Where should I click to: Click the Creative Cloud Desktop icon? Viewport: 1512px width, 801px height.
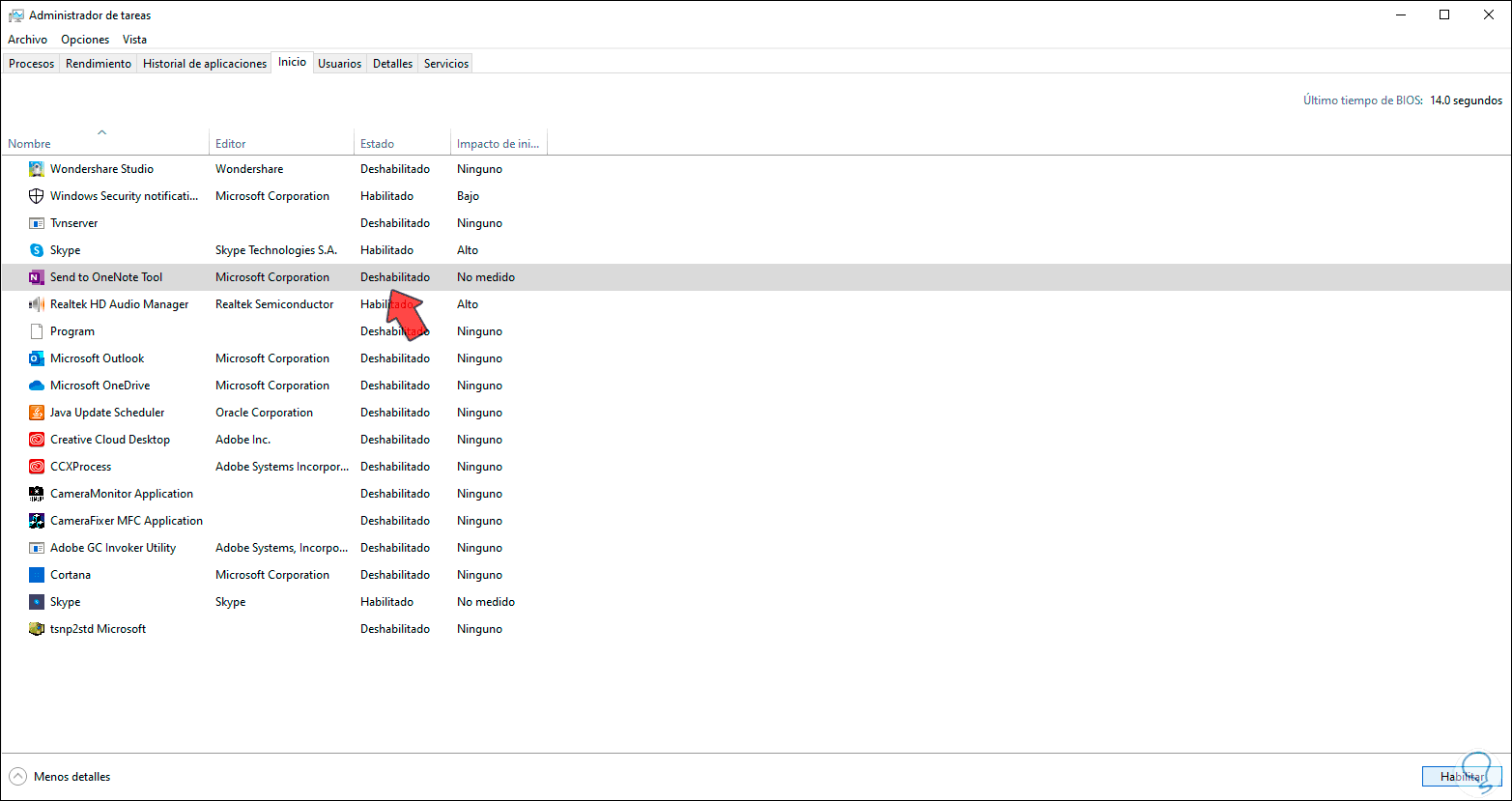[x=37, y=440]
